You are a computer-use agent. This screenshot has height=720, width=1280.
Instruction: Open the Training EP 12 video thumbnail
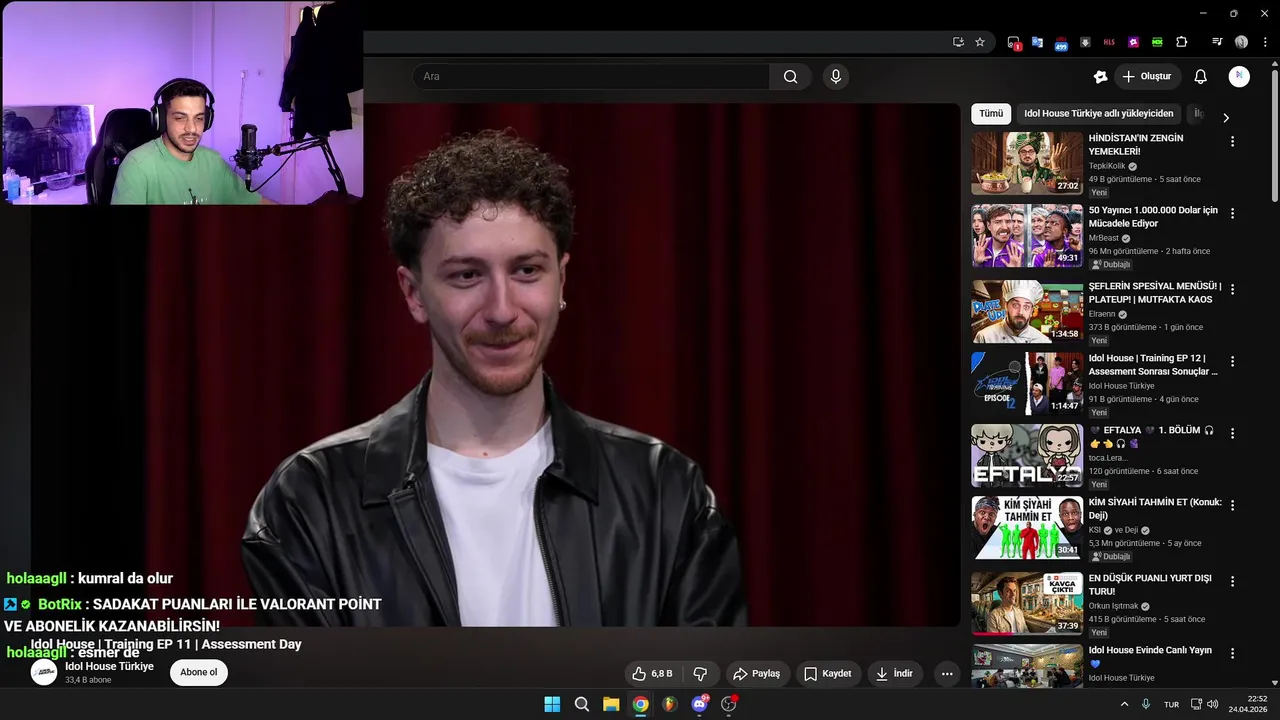1027,383
